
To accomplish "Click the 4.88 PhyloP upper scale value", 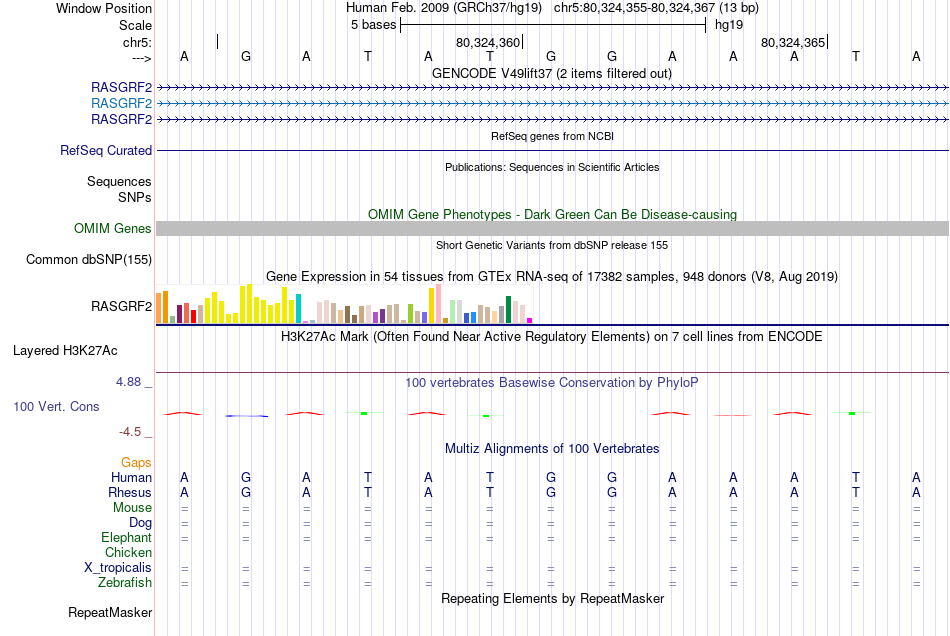I will coord(128,382).
